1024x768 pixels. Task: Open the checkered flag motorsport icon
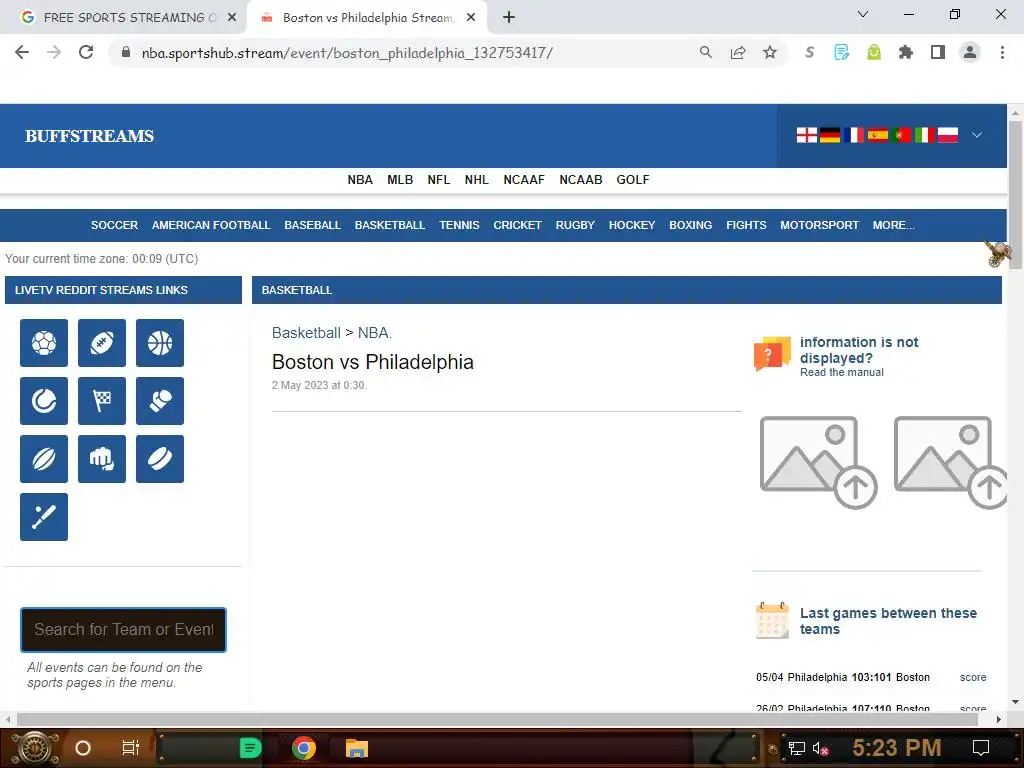pos(102,401)
